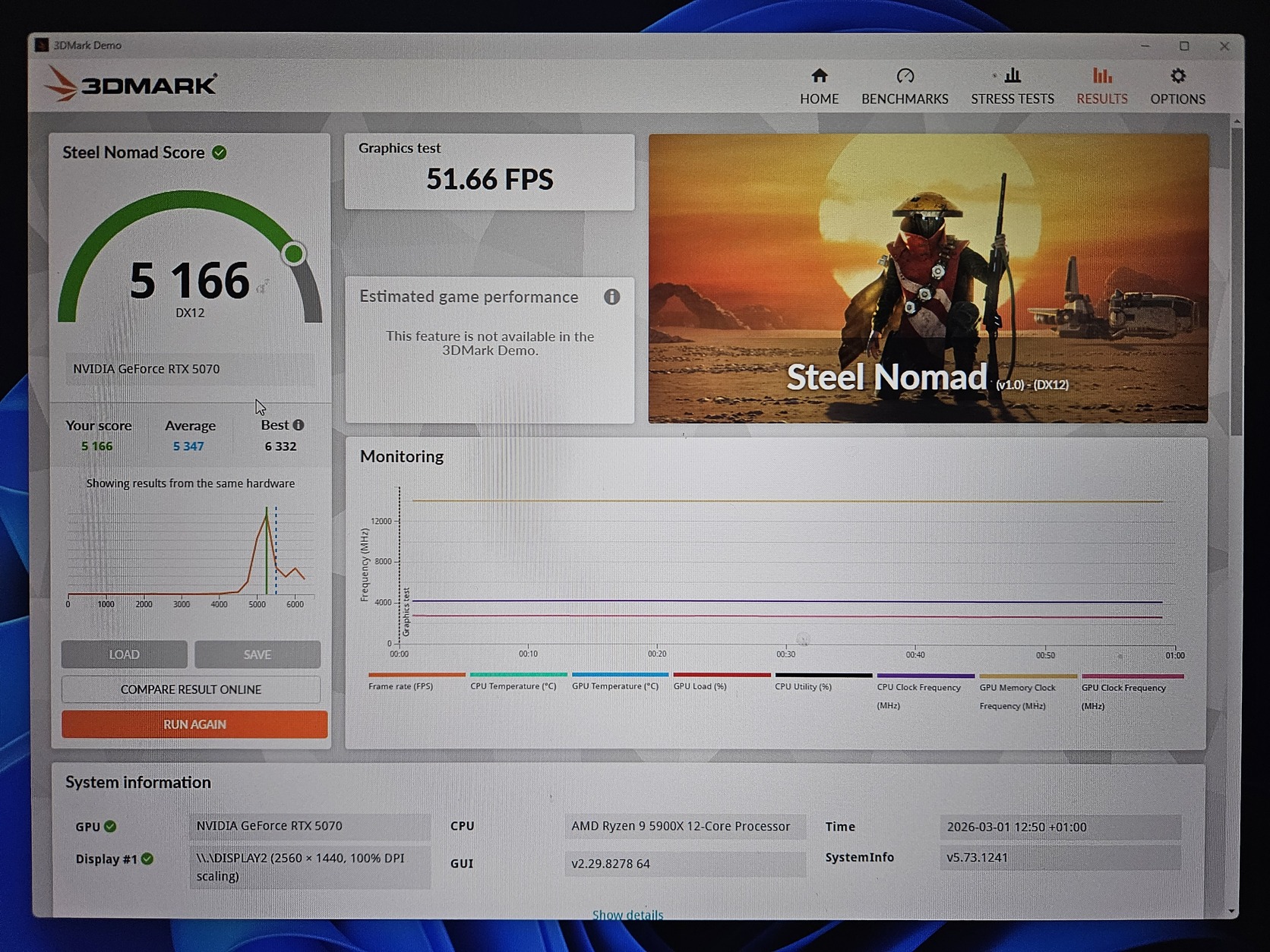Viewport: 1270px width, 952px height.
Task: Click the RUN AGAIN button
Action: point(194,724)
